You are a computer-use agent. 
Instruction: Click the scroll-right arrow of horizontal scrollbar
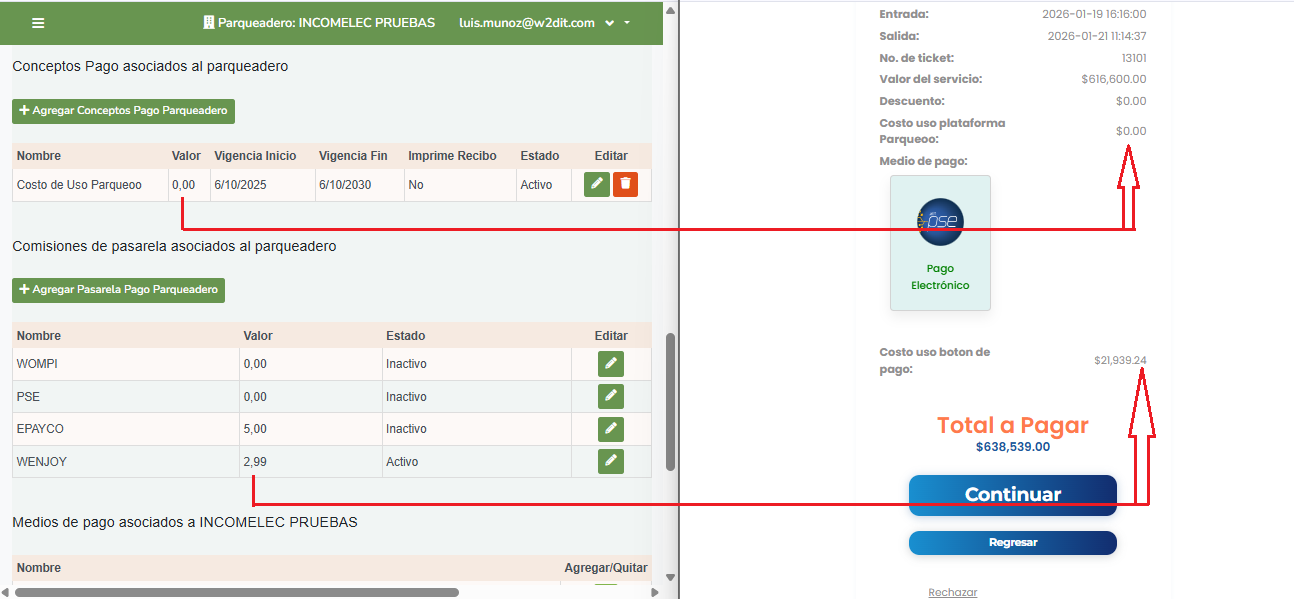pyautogui.click(x=655, y=592)
